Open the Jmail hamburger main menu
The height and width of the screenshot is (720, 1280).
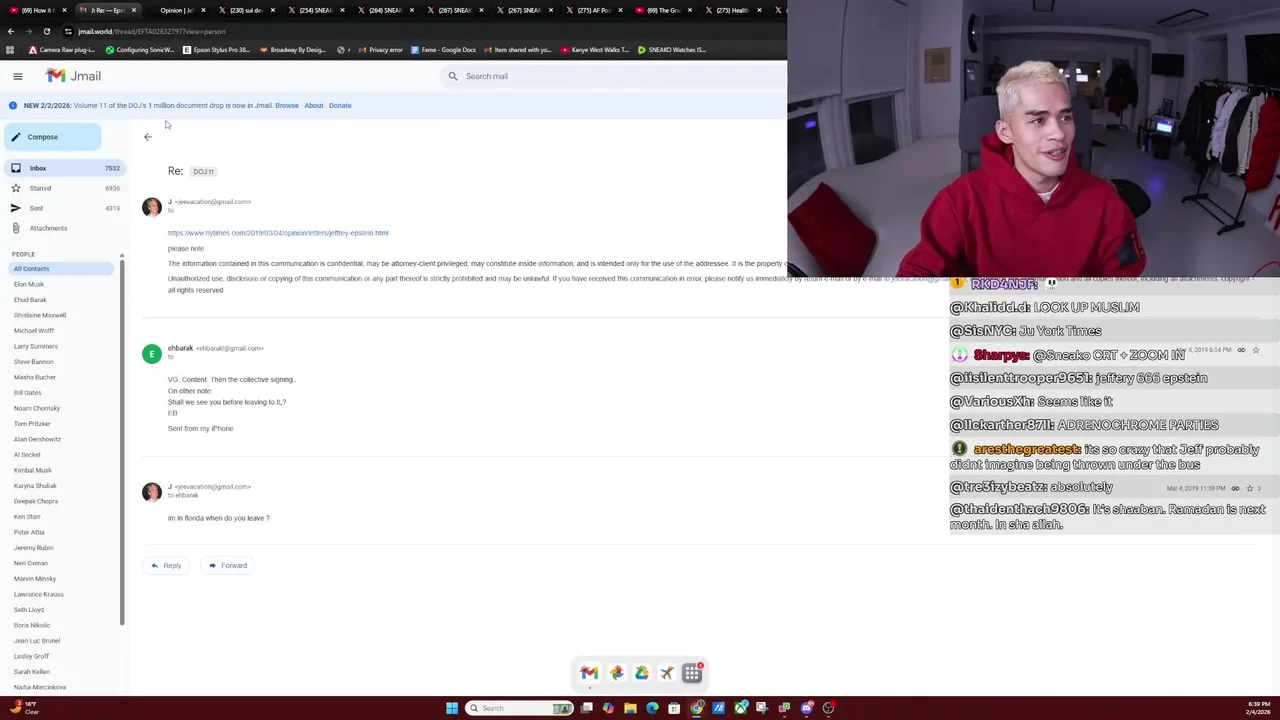pos(18,76)
